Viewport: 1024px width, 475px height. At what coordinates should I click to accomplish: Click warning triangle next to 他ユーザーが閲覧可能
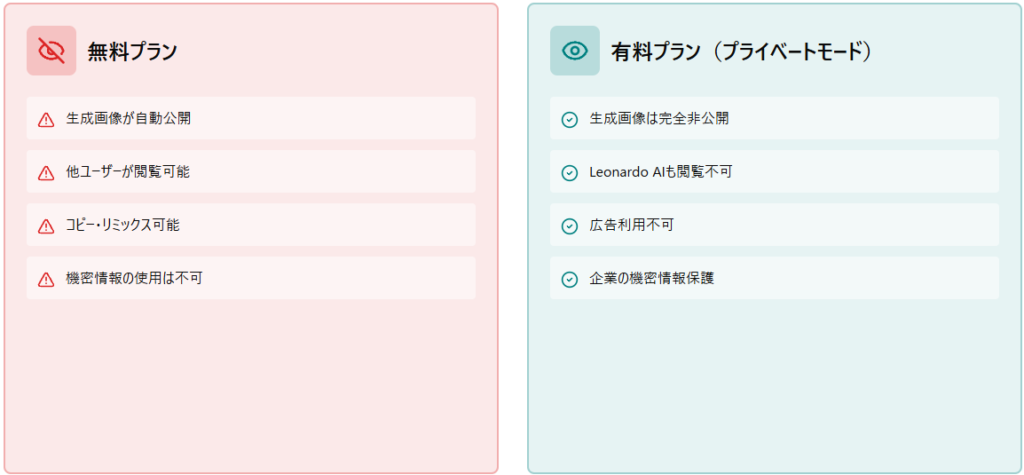(x=46, y=173)
